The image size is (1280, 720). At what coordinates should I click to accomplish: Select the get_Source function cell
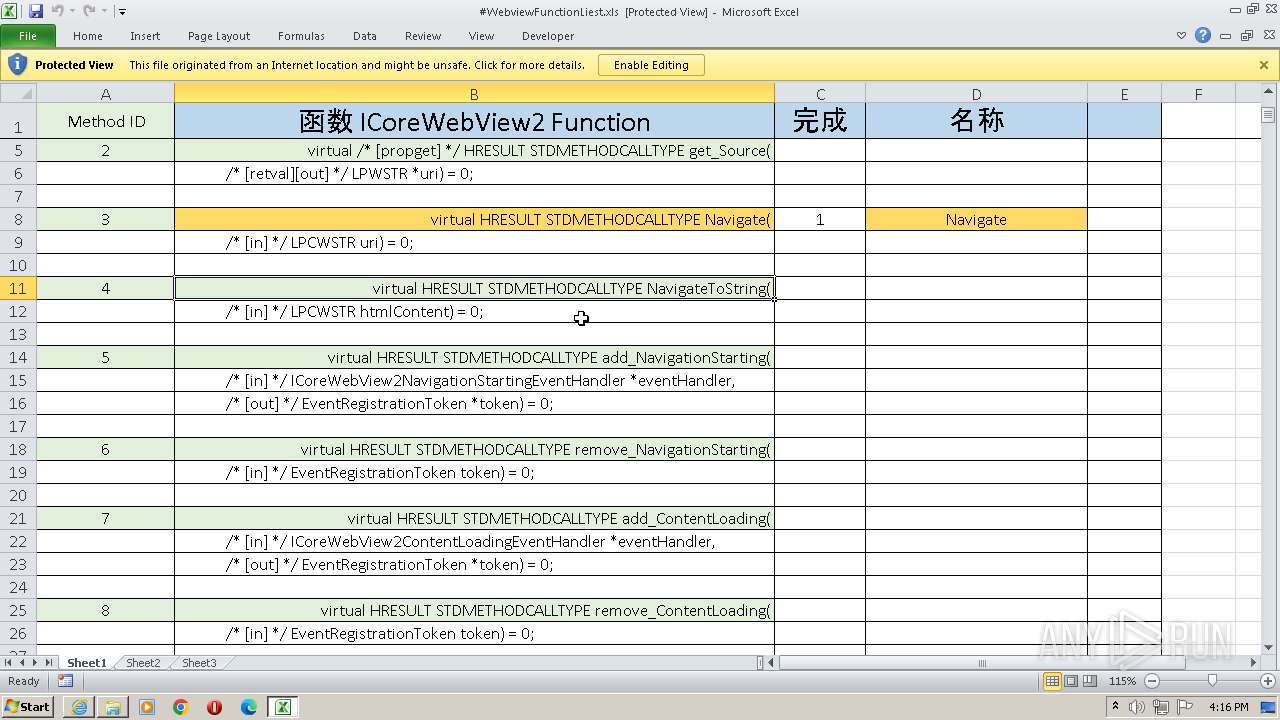pyautogui.click(x=474, y=150)
